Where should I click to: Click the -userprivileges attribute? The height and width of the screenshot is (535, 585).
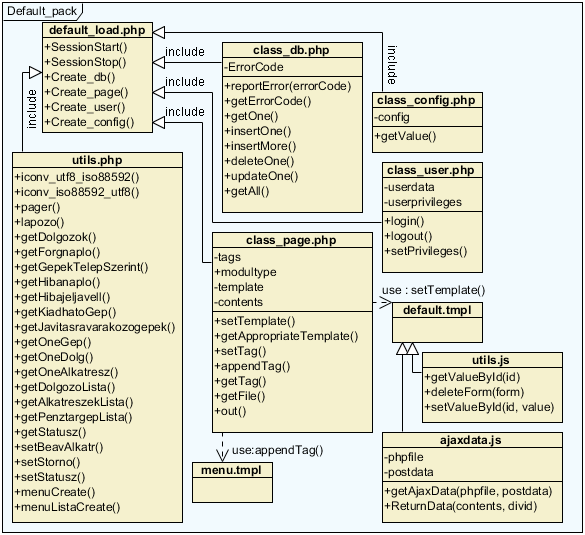click(423, 202)
